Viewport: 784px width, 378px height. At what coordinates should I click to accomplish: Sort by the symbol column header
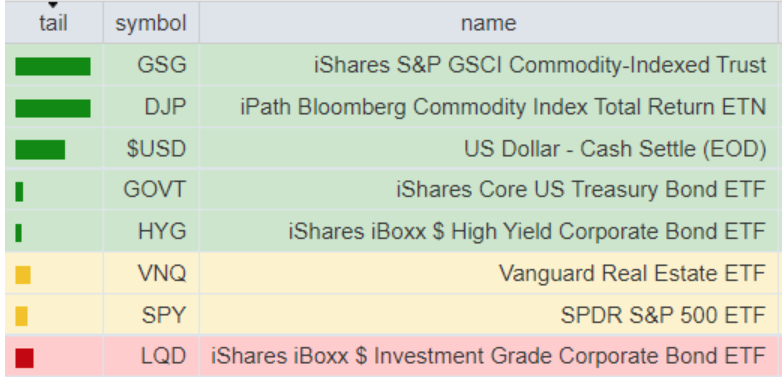[151, 22]
